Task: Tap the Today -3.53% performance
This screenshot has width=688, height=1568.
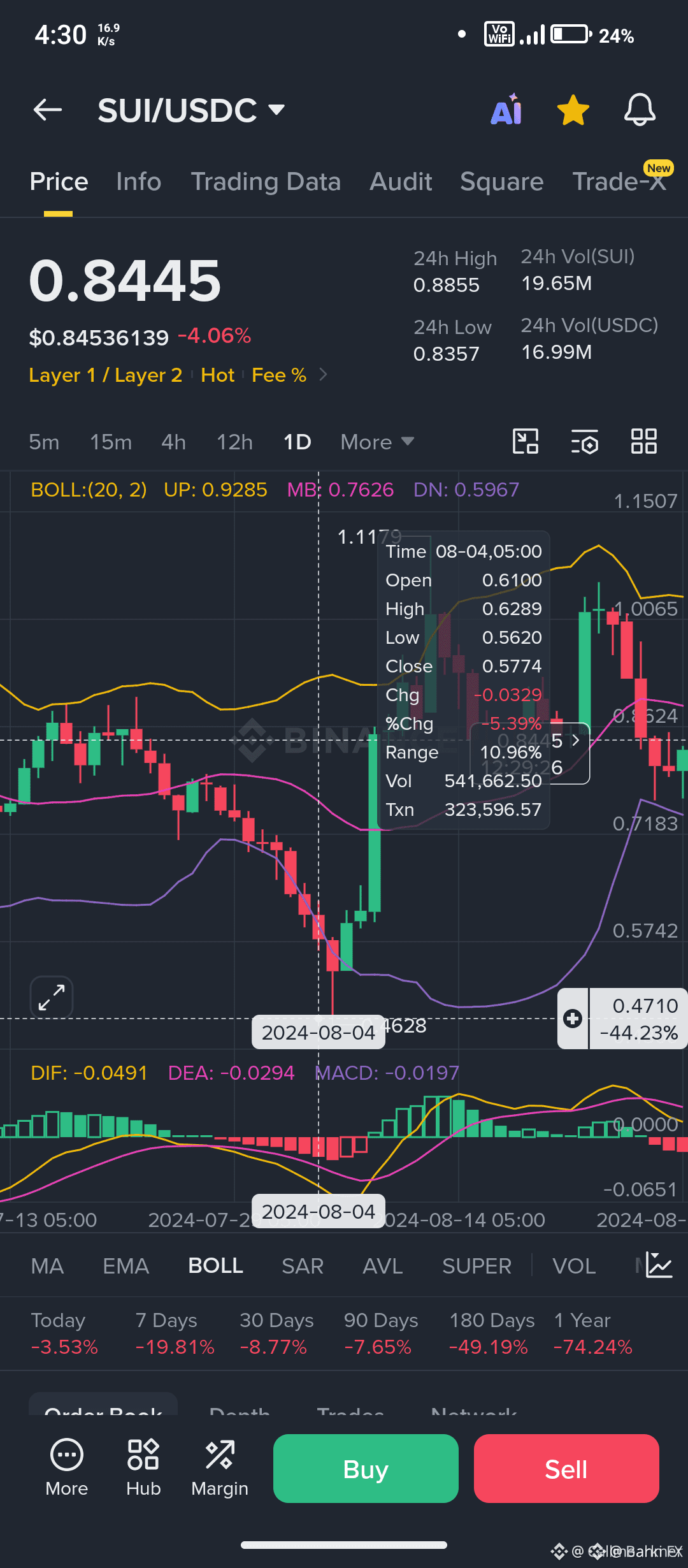Action: pyautogui.click(x=64, y=1333)
